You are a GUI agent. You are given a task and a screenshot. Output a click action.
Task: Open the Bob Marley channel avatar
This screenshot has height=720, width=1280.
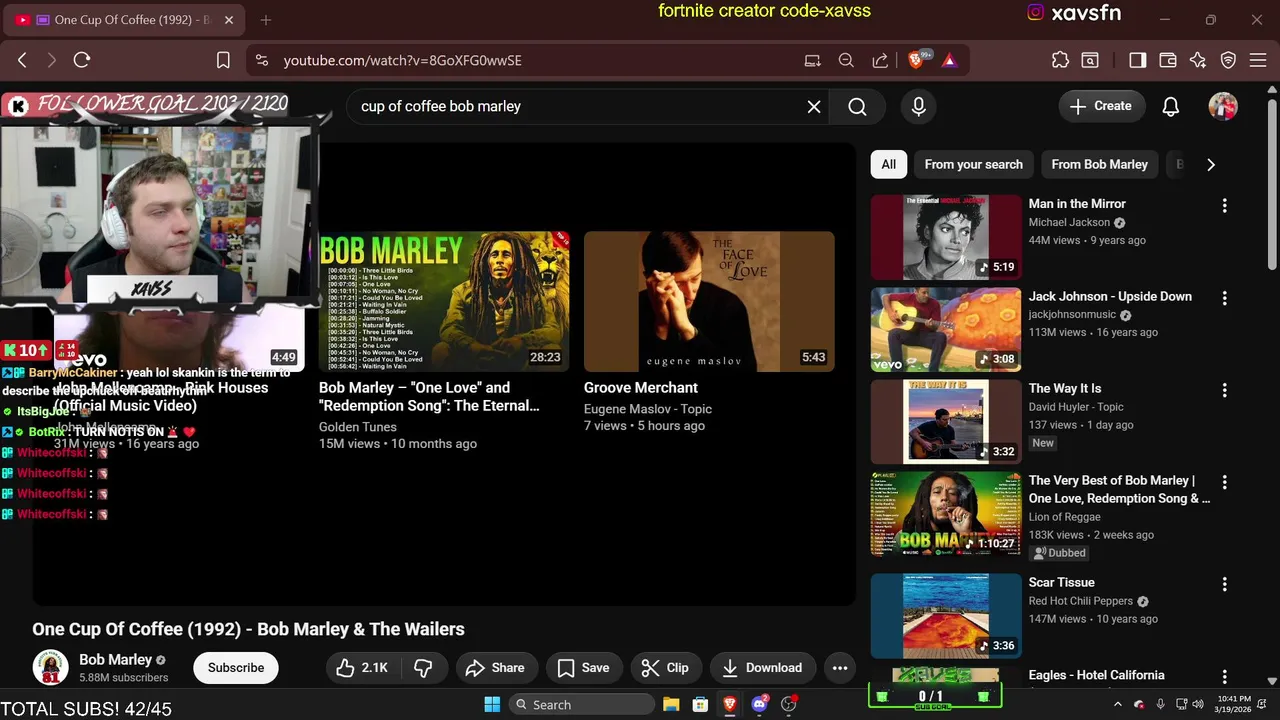[x=50, y=667]
